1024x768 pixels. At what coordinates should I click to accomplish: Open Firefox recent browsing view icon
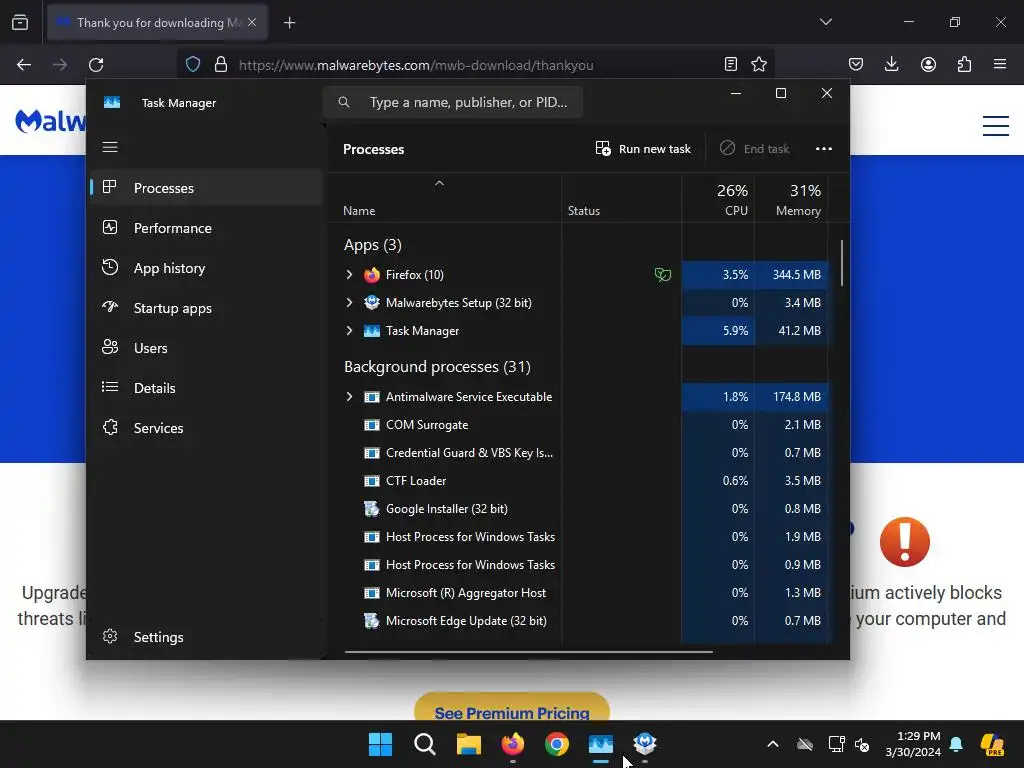tap(20, 23)
